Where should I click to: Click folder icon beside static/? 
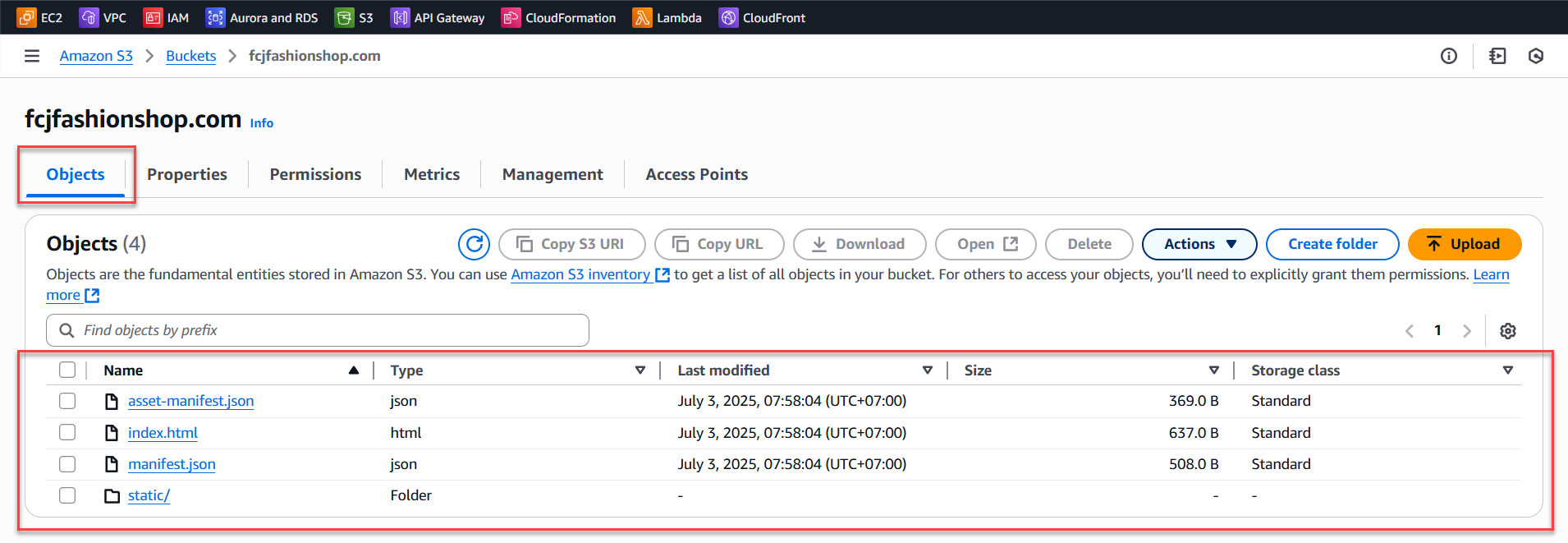tap(112, 495)
